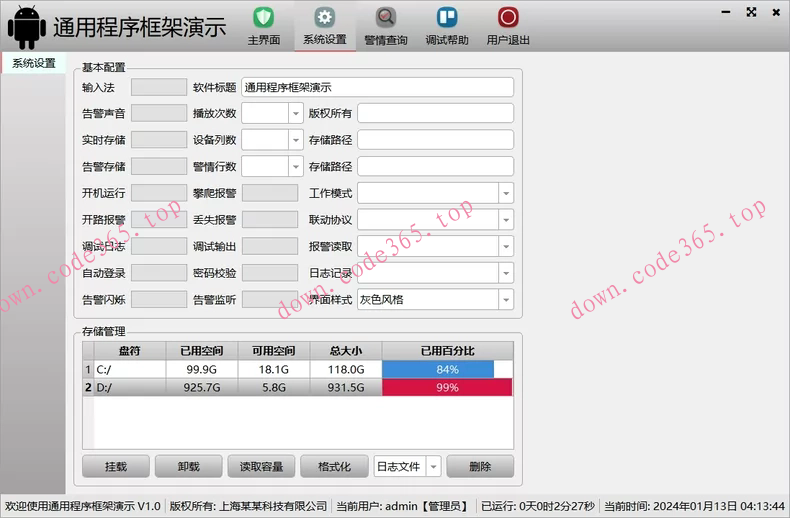Expand the 报警读取 dropdown

[x=435, y=246]
